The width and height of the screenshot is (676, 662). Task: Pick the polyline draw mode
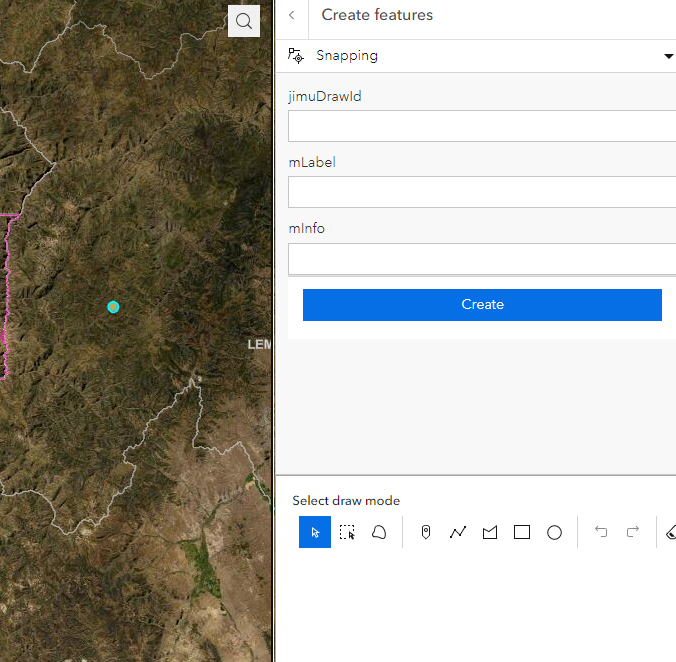tap(458, 532)
